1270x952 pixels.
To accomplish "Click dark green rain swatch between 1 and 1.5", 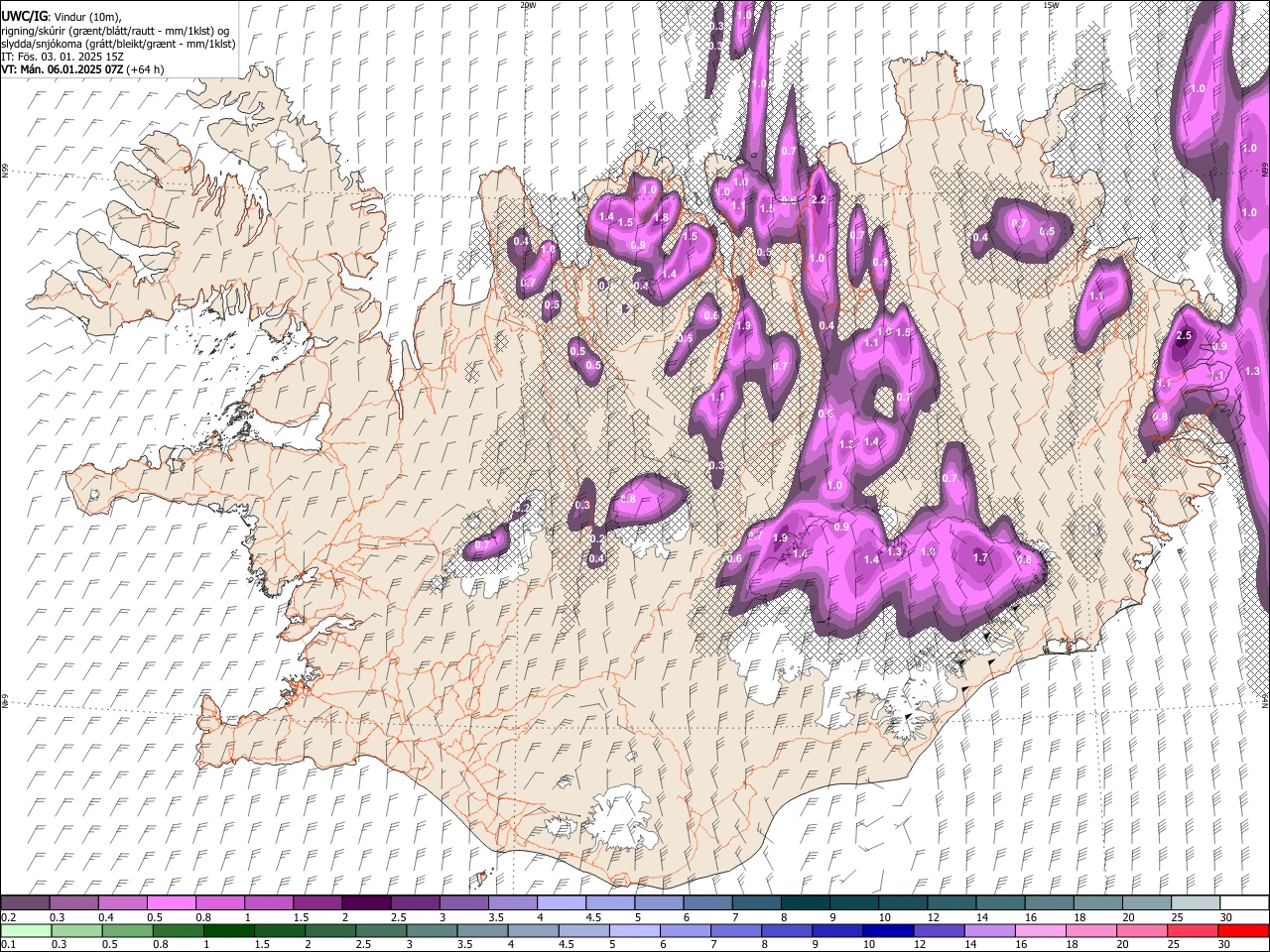I will click(228, 931).
